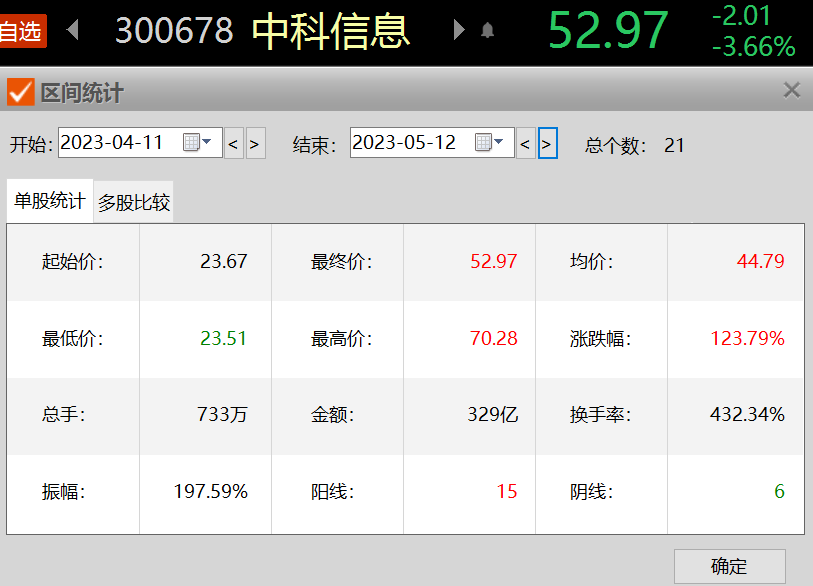Click the 开始 label
Screen dimensions: 813x586
(31, 145)
